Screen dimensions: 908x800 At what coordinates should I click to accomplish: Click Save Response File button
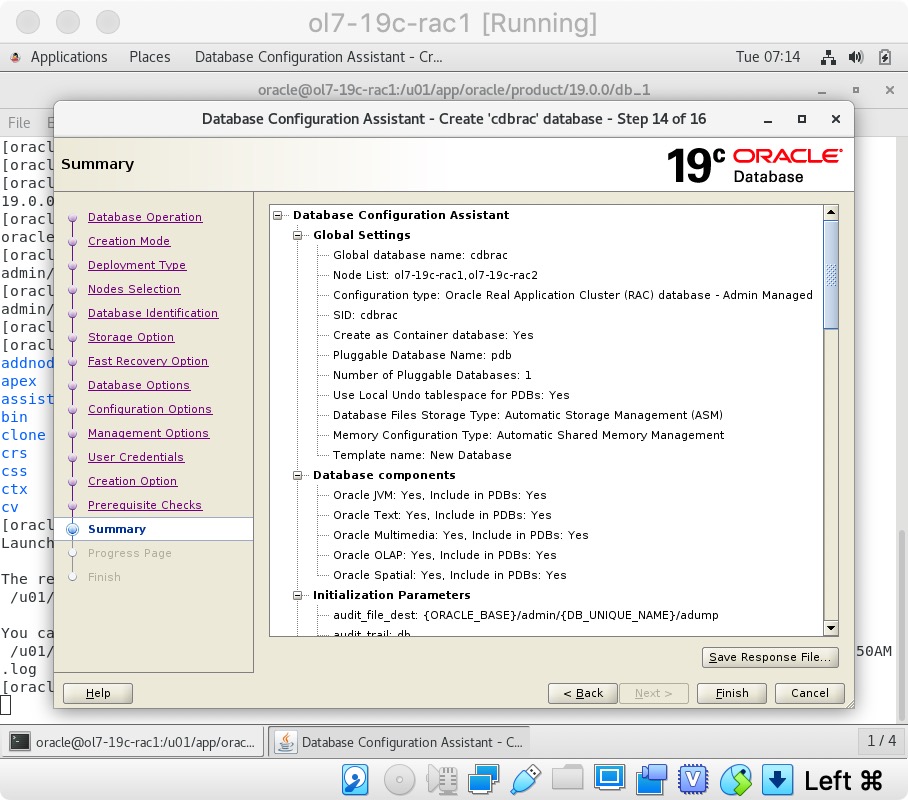[770, 657]
